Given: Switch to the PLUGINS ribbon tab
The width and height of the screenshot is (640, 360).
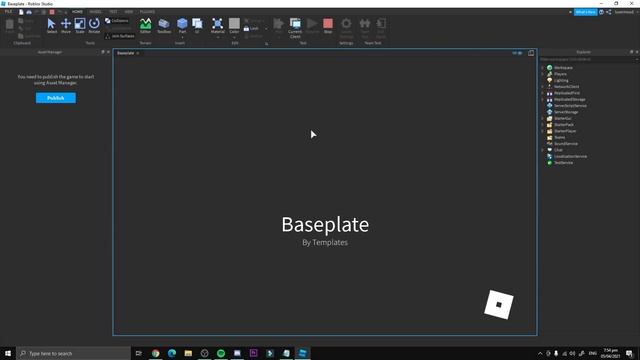Looking at the screenshot, I should click(x=147, y=12).
